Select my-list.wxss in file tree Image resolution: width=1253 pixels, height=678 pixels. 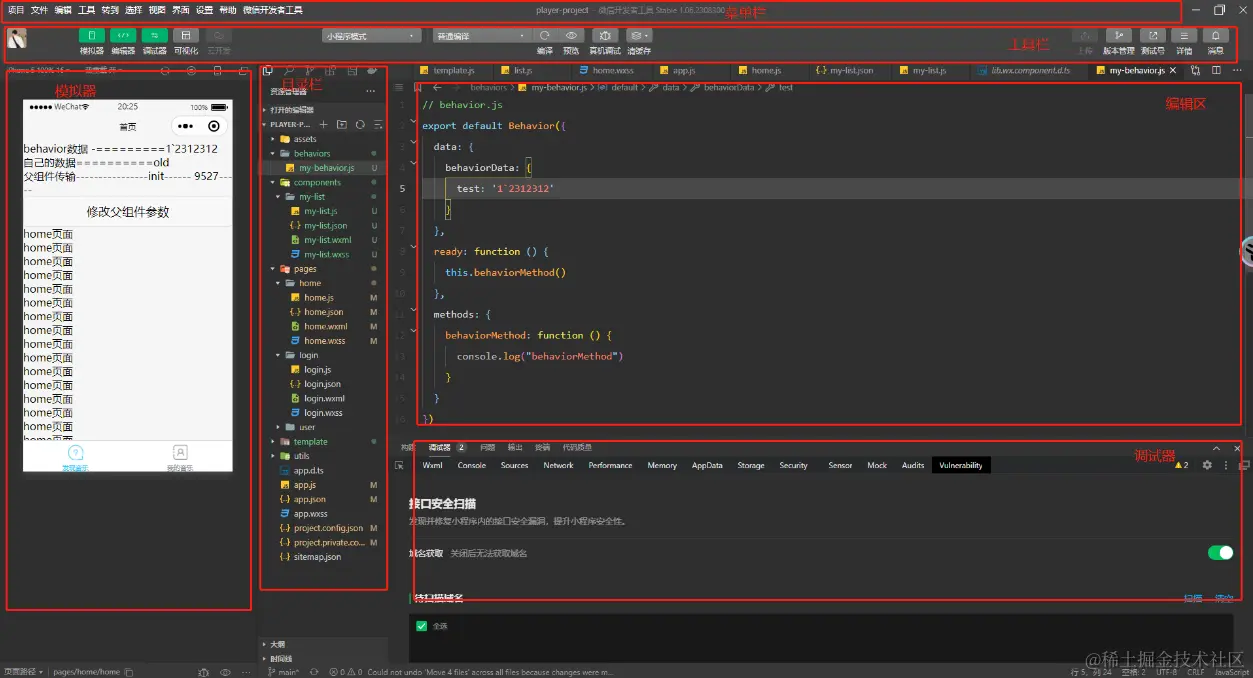click(x=326, y=255)
